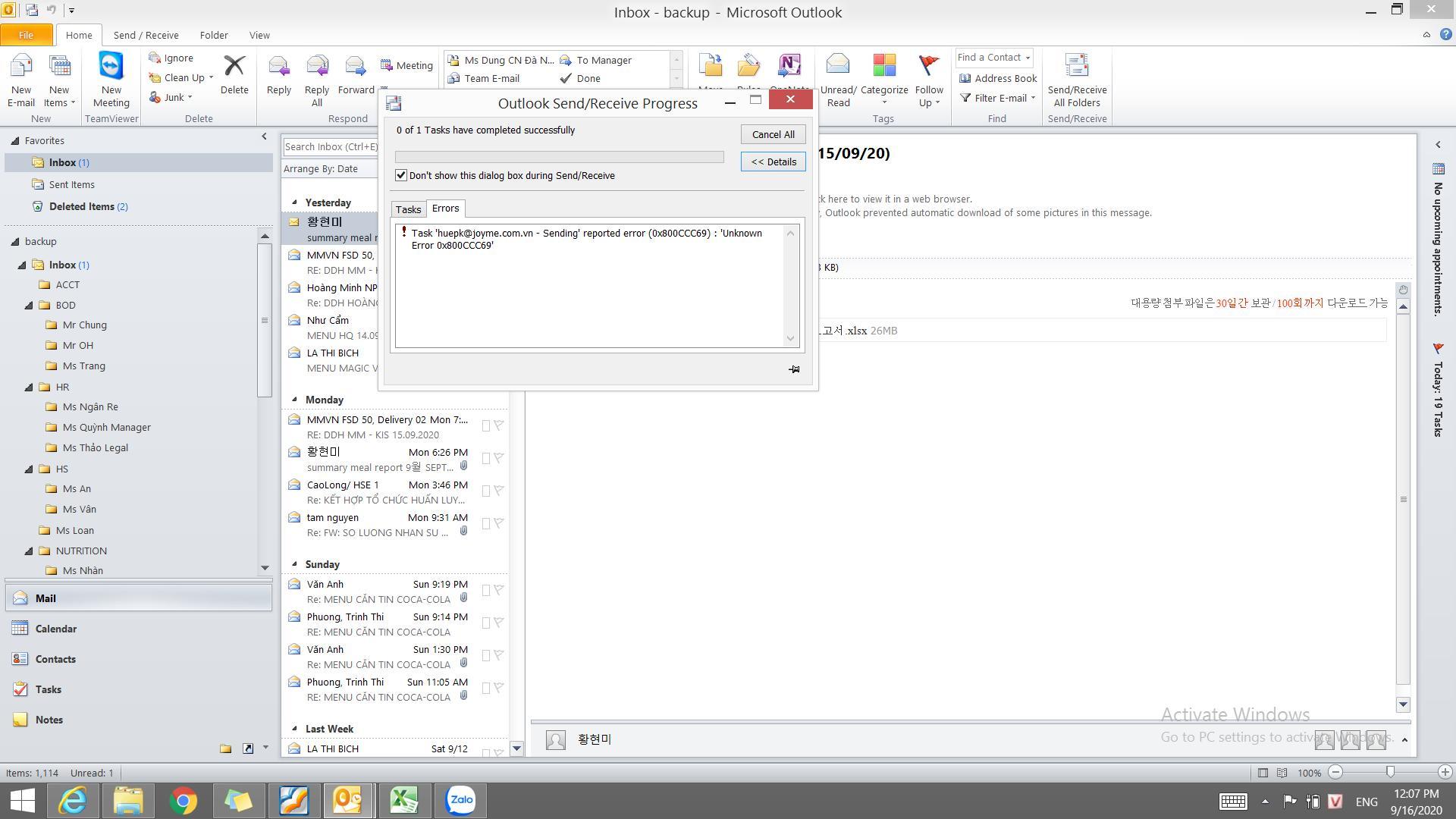Screen dimensions: 1456x819
Task: Click the Reply All icon
Action: [317, 80]
